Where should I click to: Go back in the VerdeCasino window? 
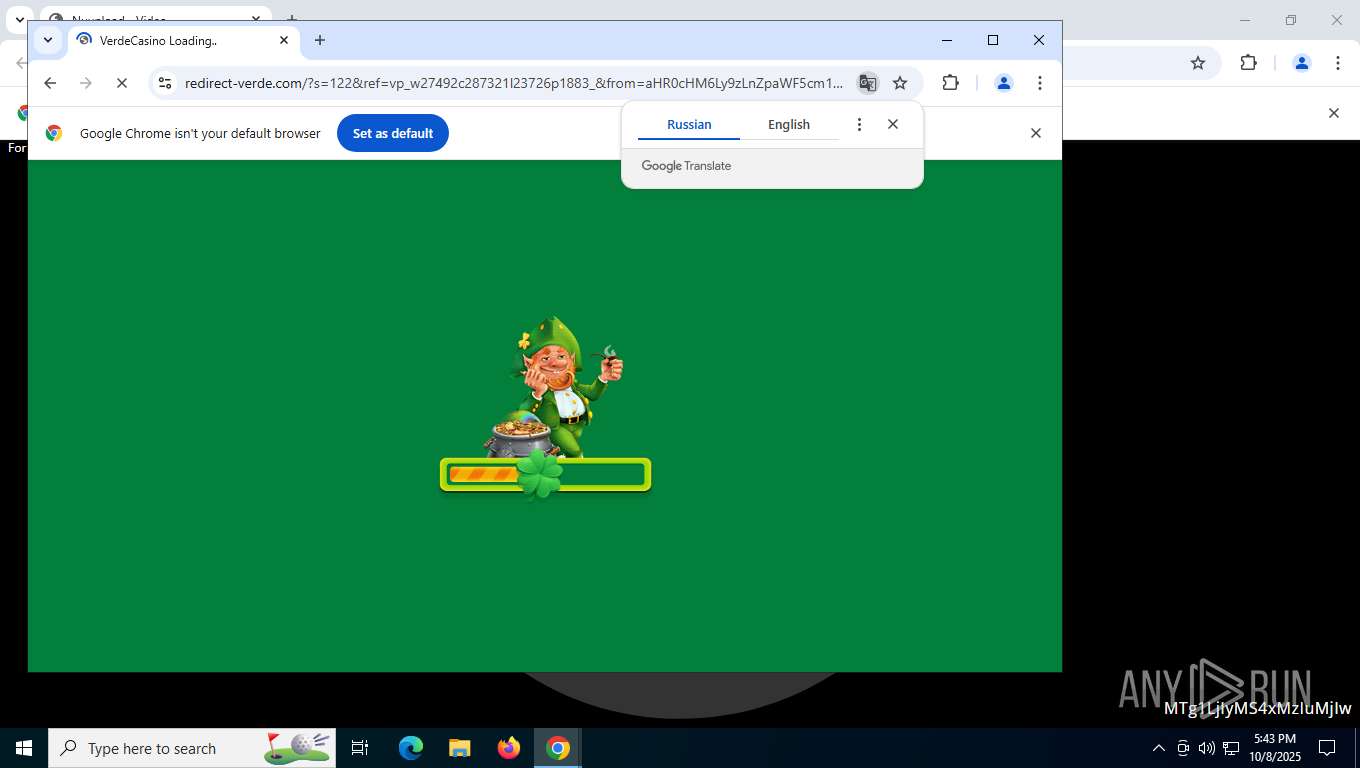(50, 83)
